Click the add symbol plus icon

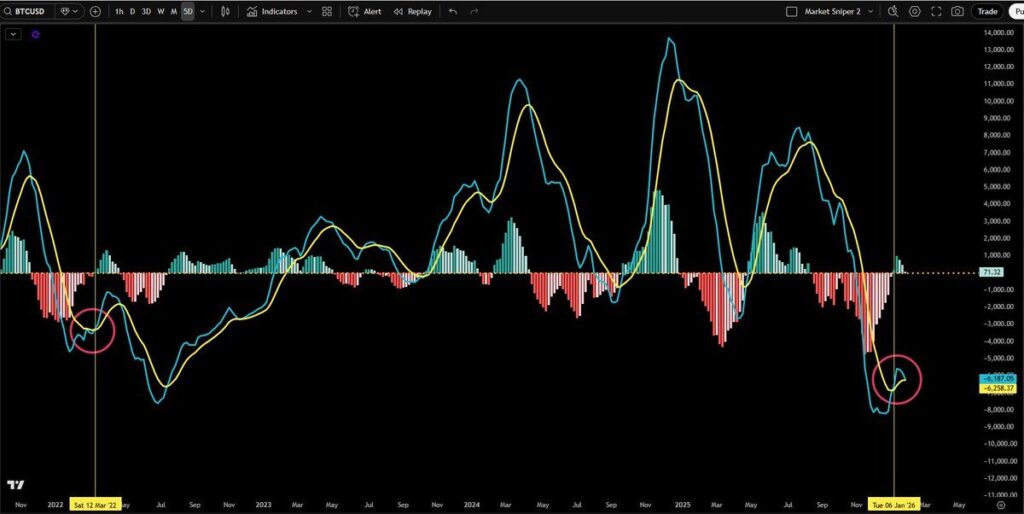[x=95, y=11]
